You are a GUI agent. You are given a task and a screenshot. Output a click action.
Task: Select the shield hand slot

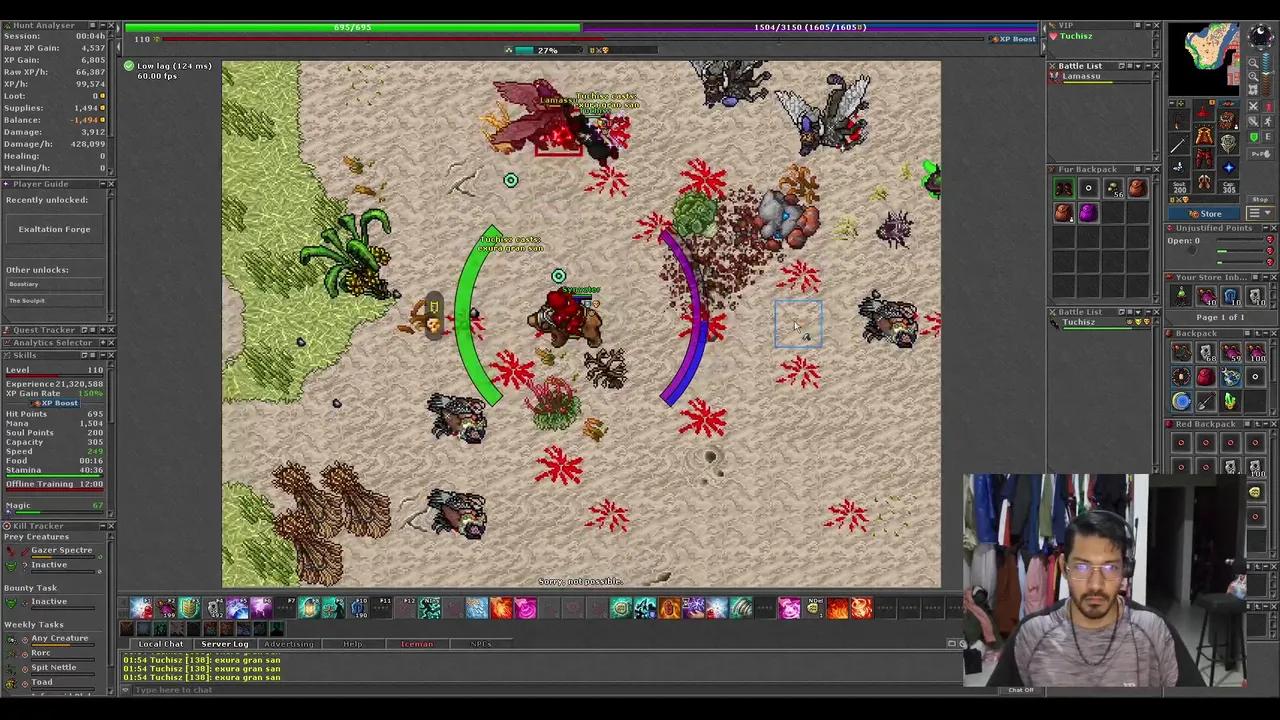(1228, 142)
